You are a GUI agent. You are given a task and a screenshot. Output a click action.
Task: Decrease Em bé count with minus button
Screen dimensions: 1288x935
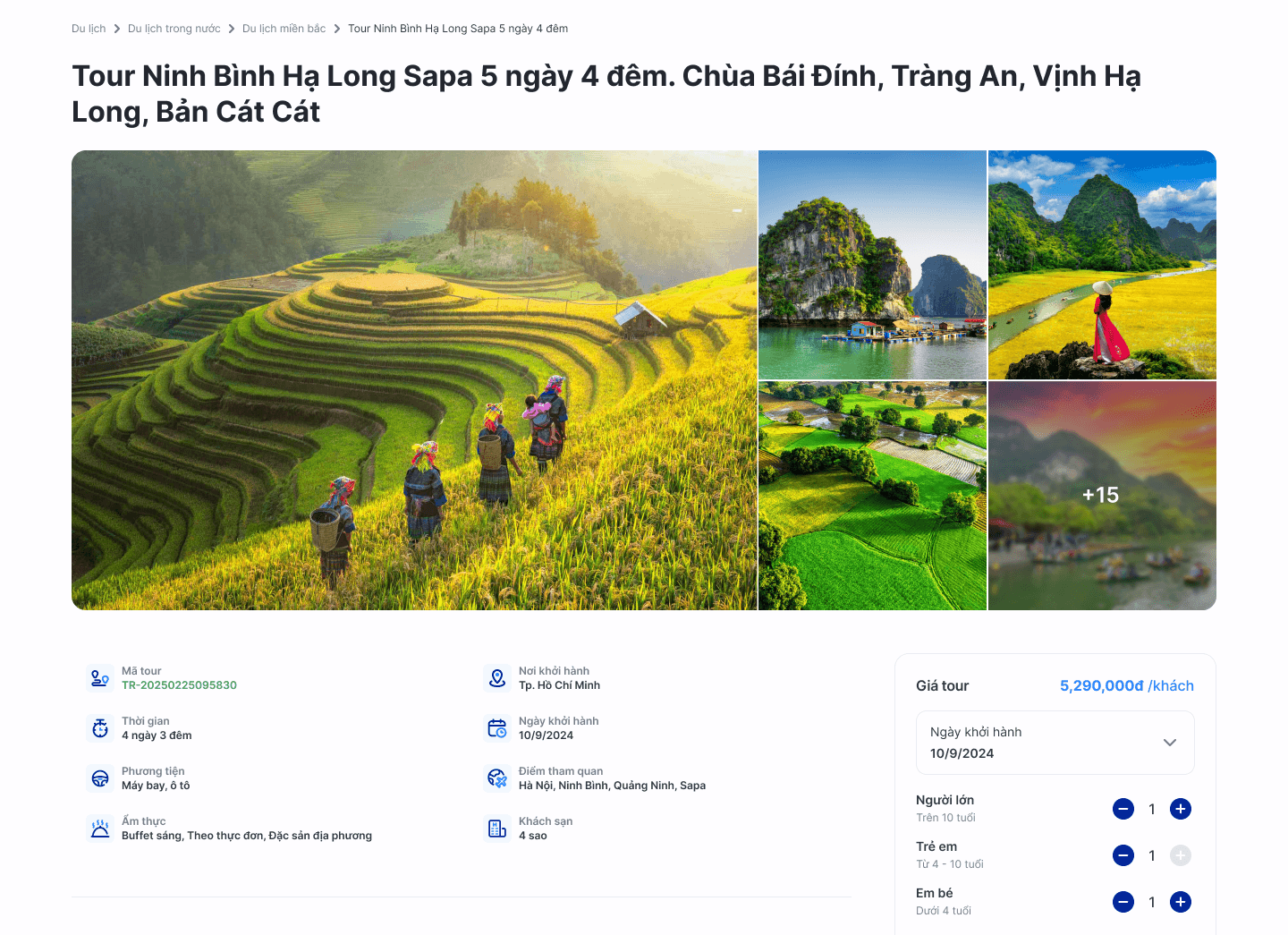[1123, 902]
